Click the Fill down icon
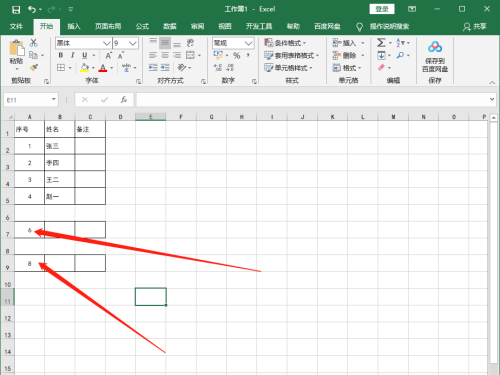 click(x=381, y=55)
